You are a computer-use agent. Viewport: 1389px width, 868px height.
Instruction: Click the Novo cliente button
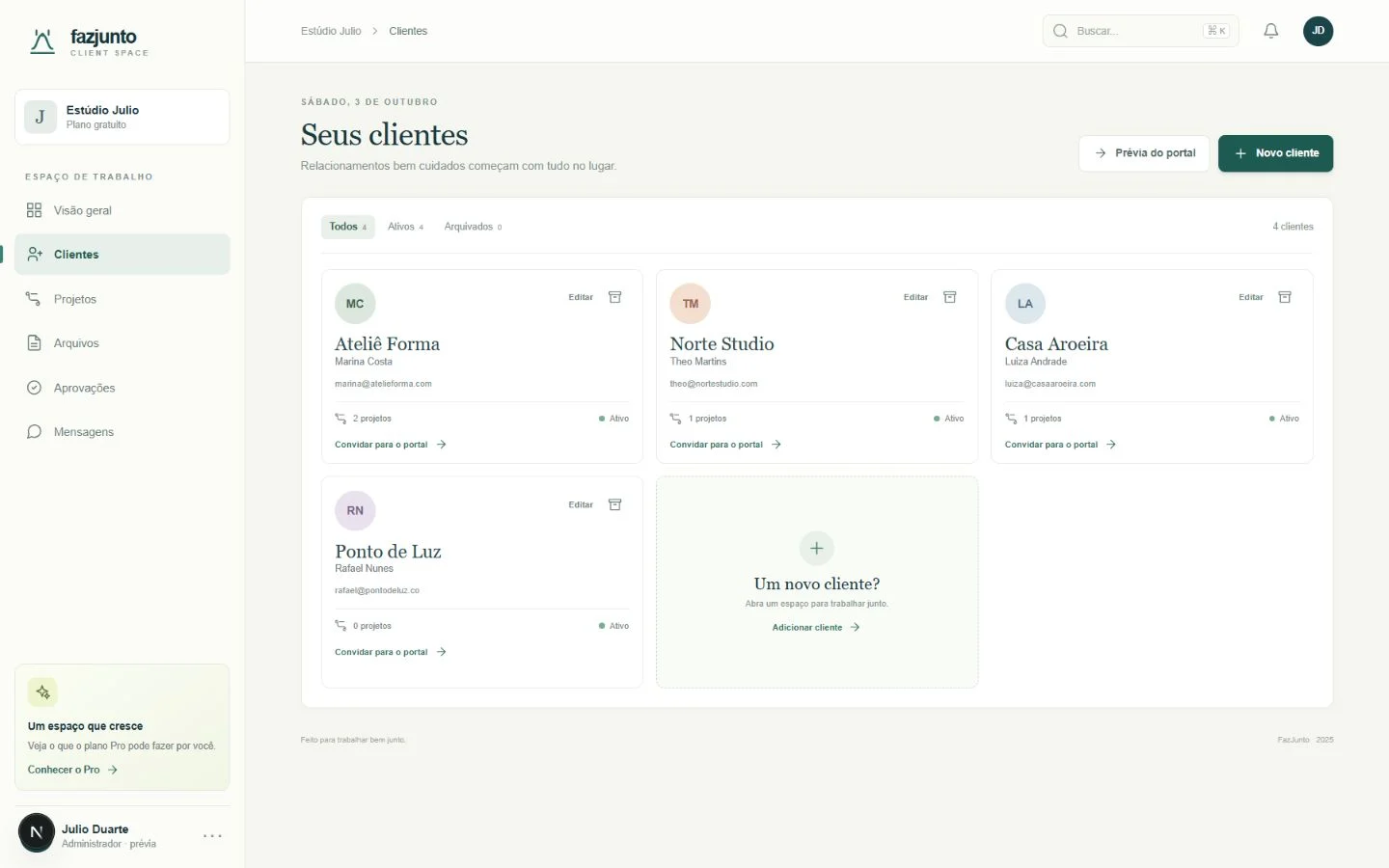point(1275,153)
